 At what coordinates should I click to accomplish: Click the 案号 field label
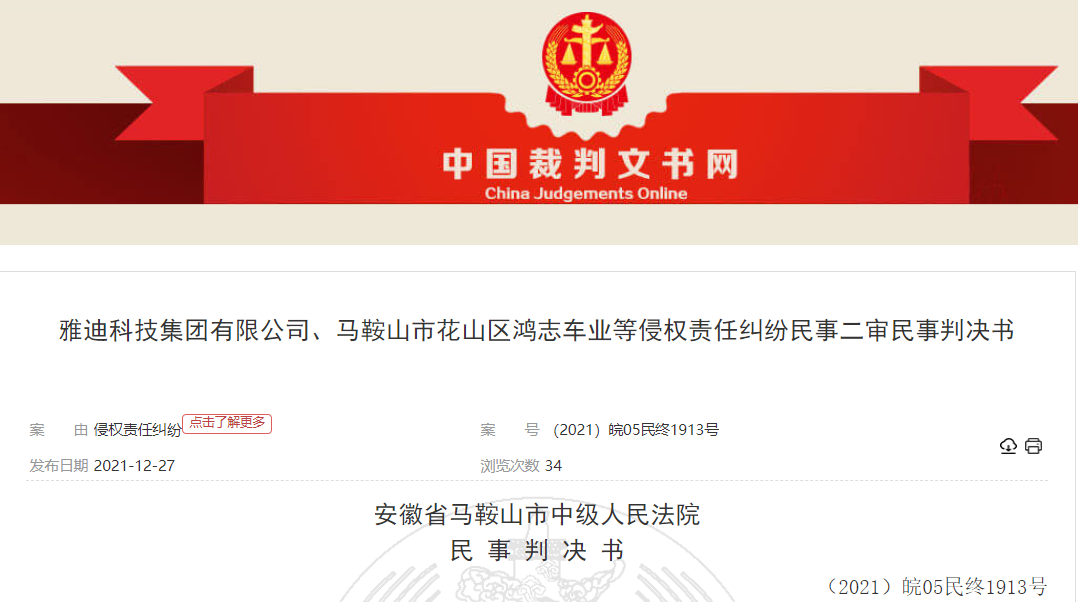pyautogui.click(x=509, y=430)
